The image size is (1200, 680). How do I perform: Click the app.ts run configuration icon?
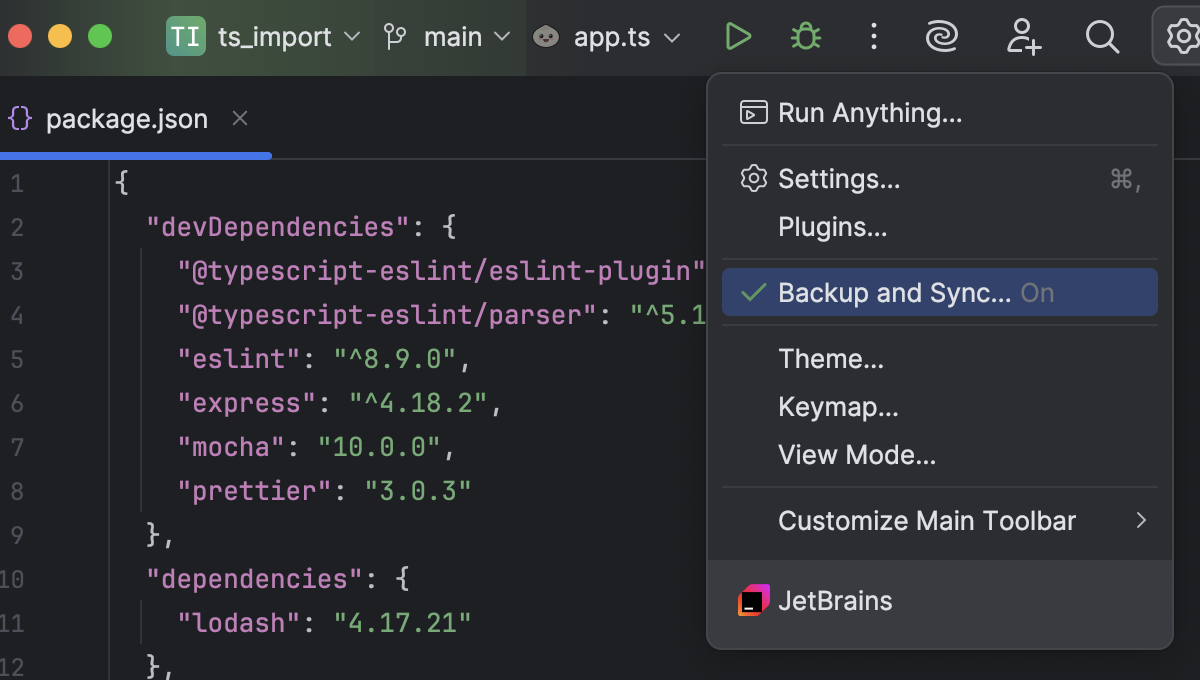coord(546,37)
